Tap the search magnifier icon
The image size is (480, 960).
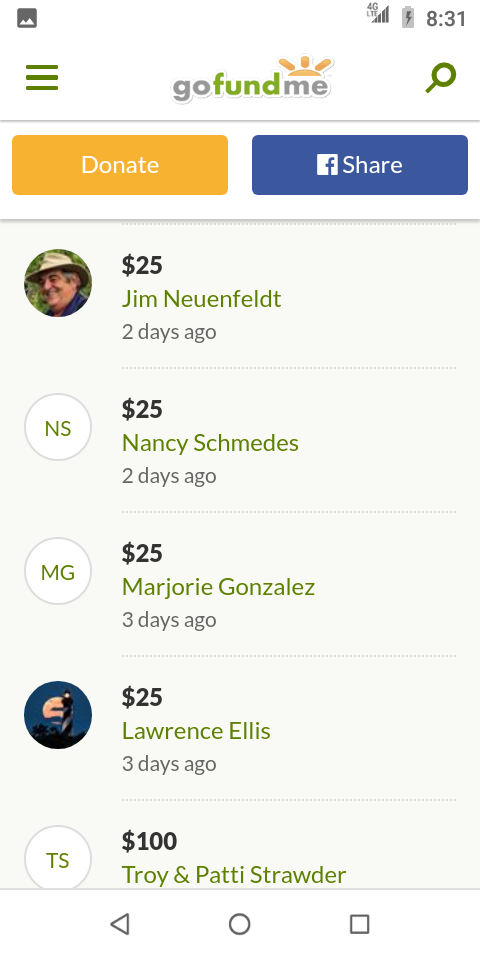point(441,78)
